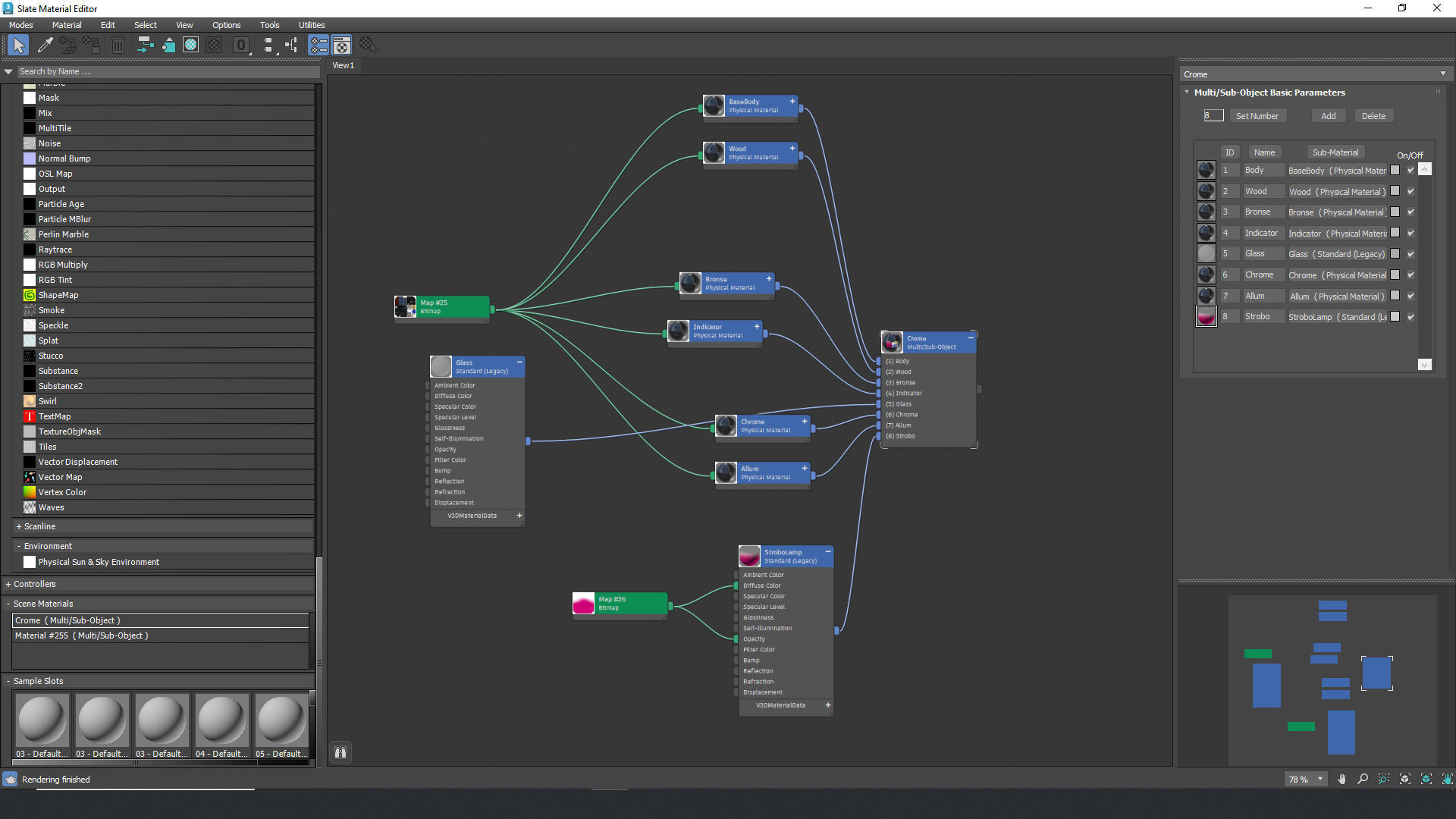Toggle the Parameter Editor toolbar icon
The width and height of the screenshot is (1456, 819).
[x=342, y=45]
